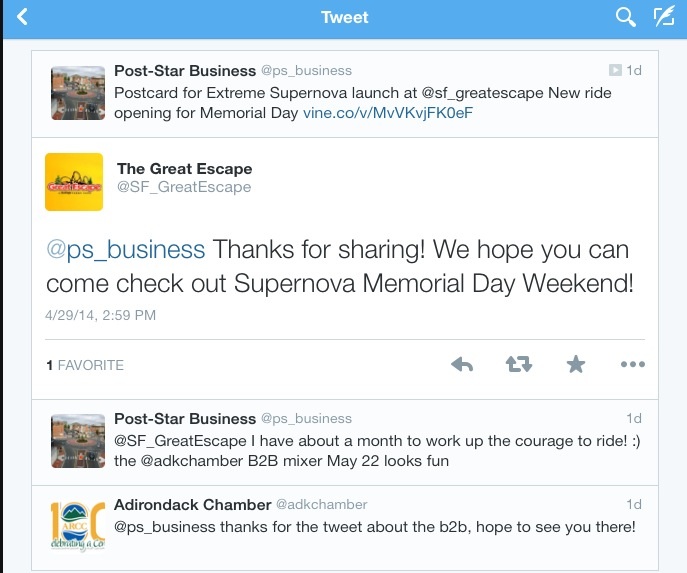This screenshot has height=573, width=687.
Task: Open @ps_business mention in main tweet
Action: tap(125, 249)
